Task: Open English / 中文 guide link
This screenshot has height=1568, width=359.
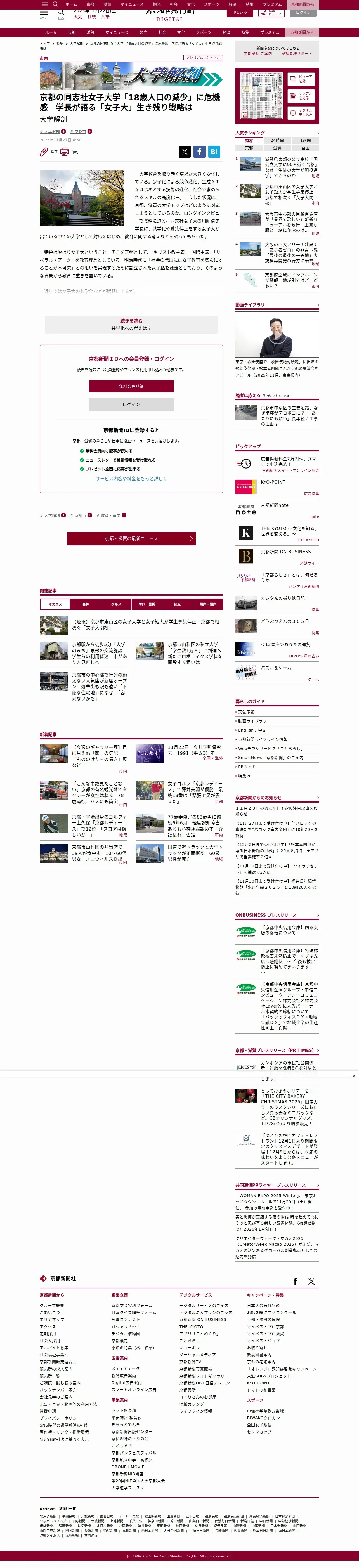Action: 252,730
